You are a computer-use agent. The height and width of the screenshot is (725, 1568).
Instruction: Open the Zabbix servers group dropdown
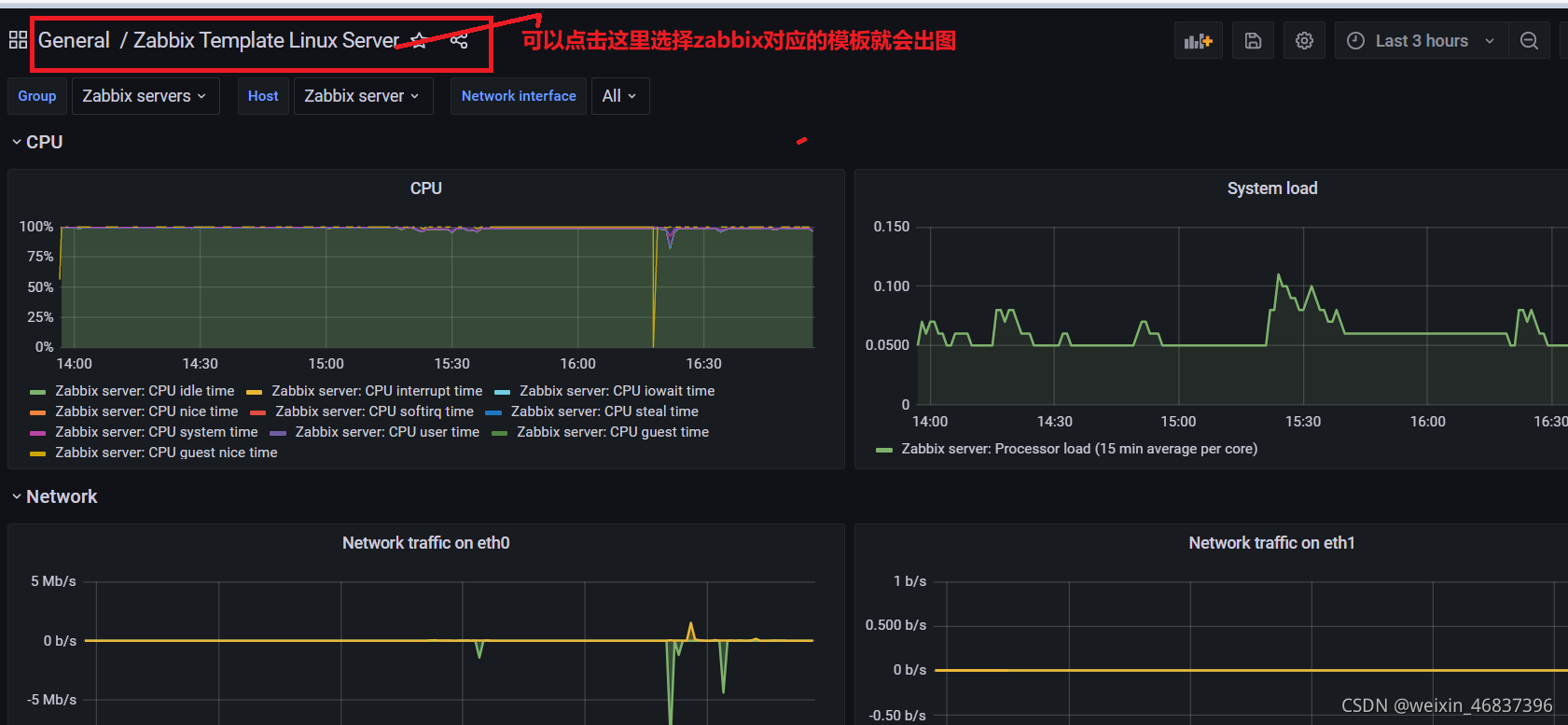point(146,96)
